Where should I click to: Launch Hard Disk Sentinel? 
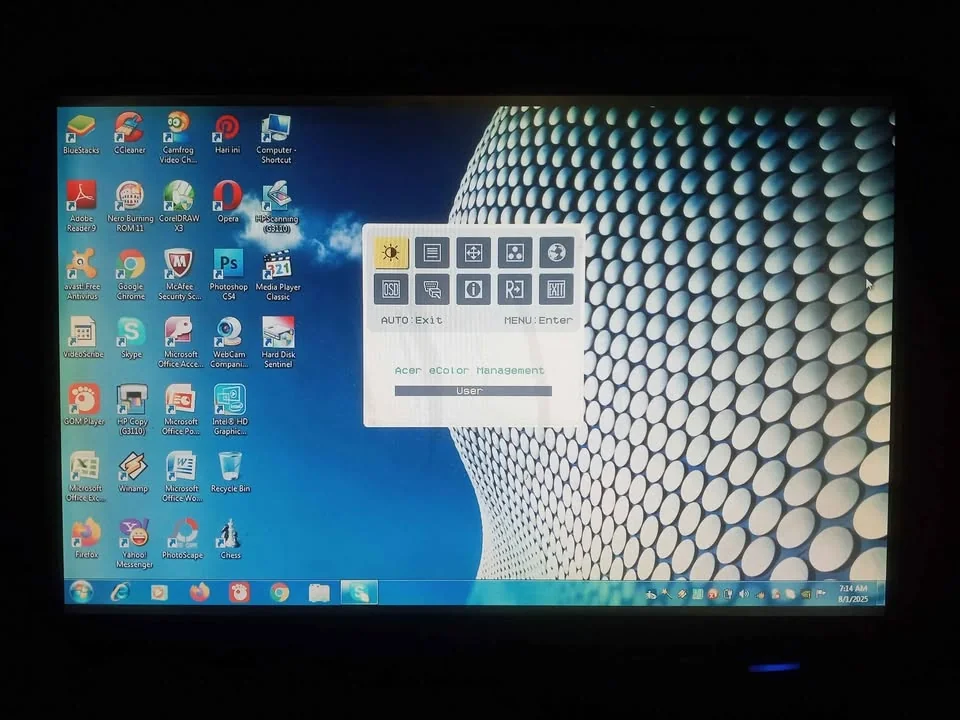pos(279,342)
